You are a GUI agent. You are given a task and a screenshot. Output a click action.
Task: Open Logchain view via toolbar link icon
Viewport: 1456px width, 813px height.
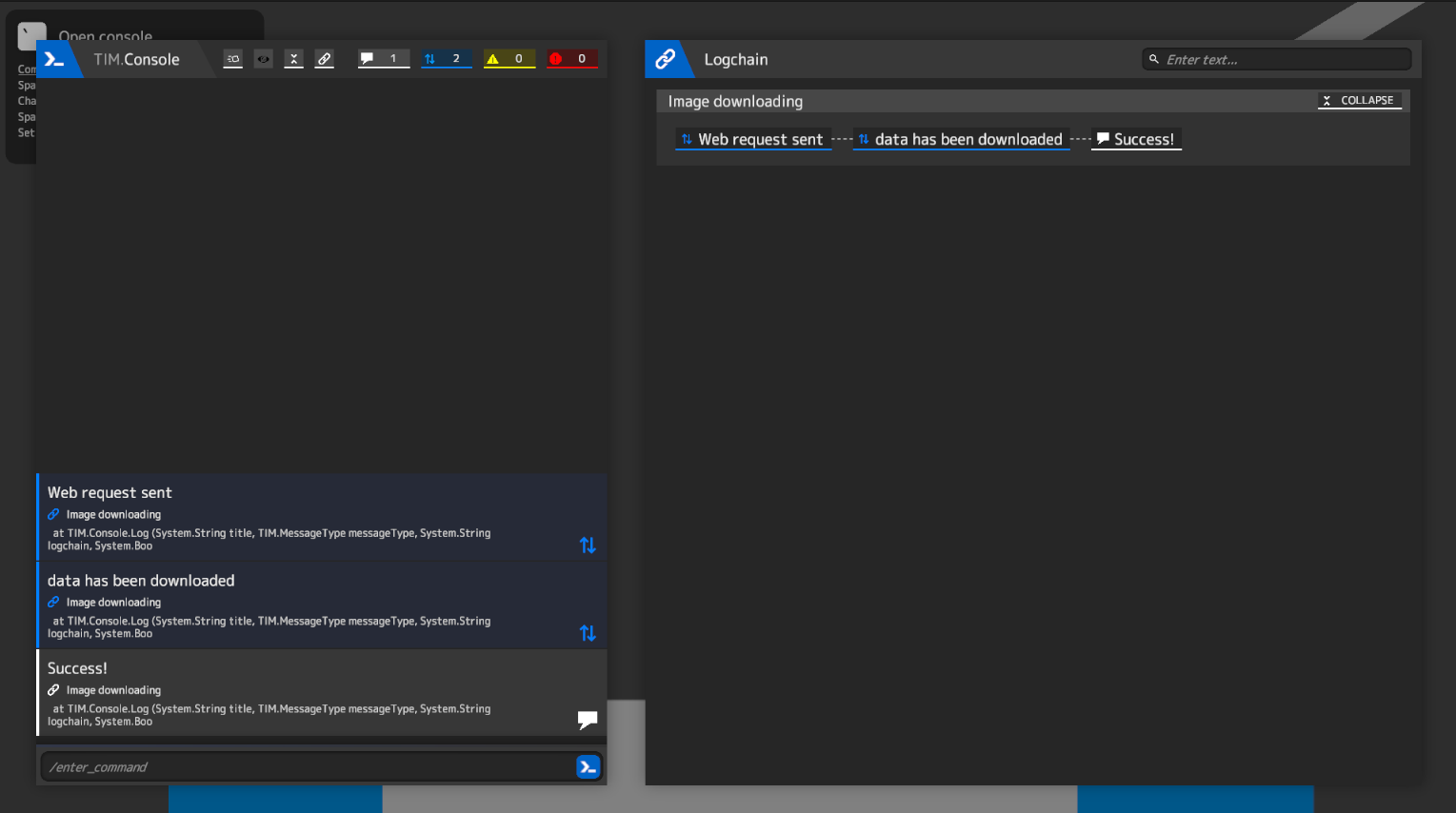325,59
